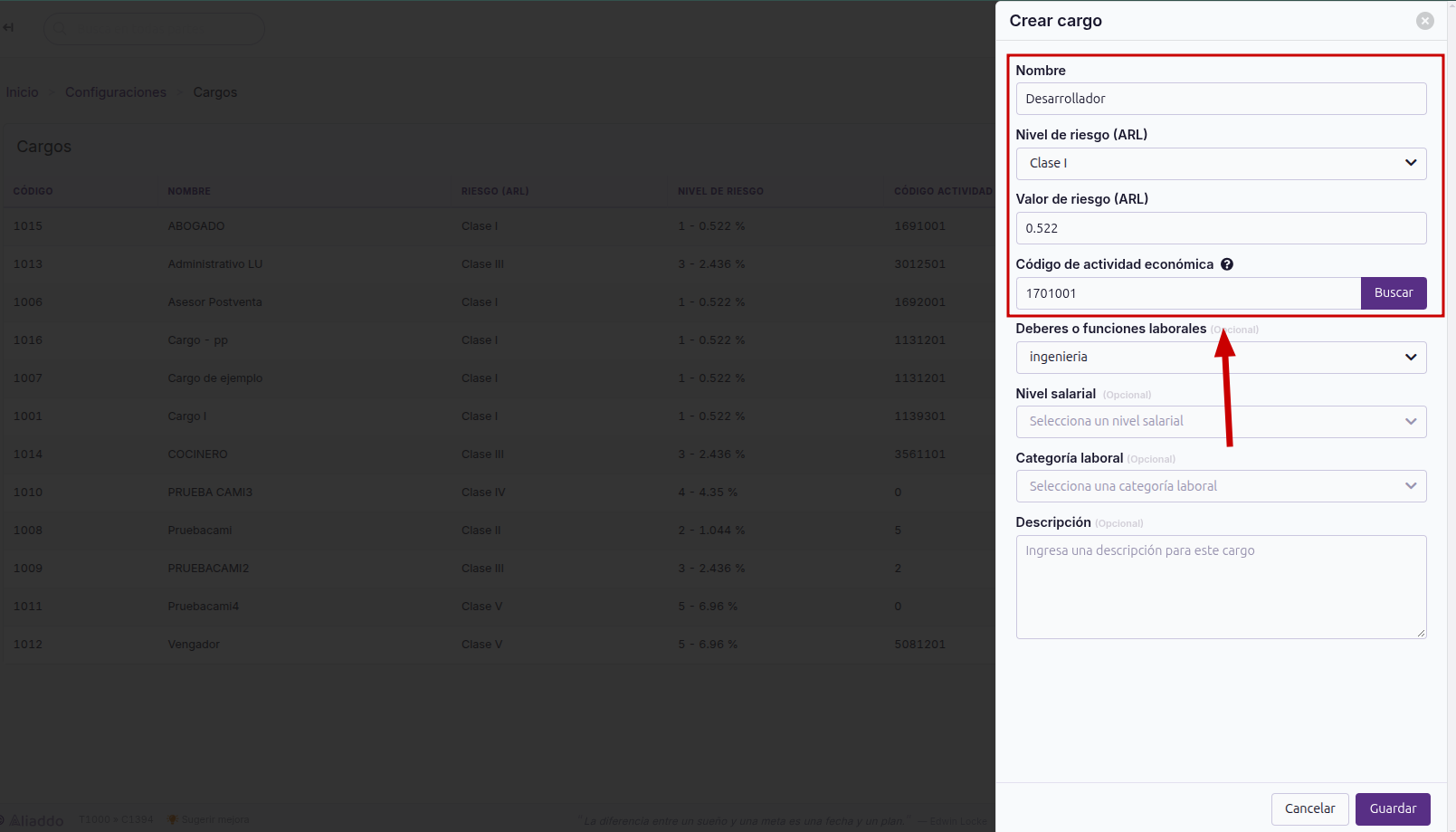Click code 1009 in the table
This screenshot has width=1456, height=832.
pyautogui.click(x=28, y=569)
